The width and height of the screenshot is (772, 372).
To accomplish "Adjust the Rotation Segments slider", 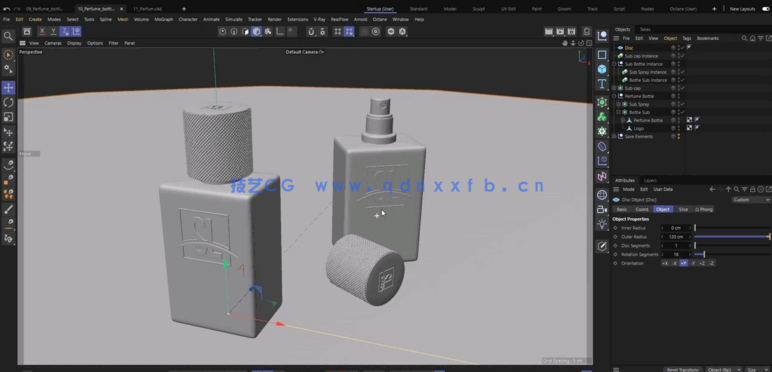I will point(732,254).
